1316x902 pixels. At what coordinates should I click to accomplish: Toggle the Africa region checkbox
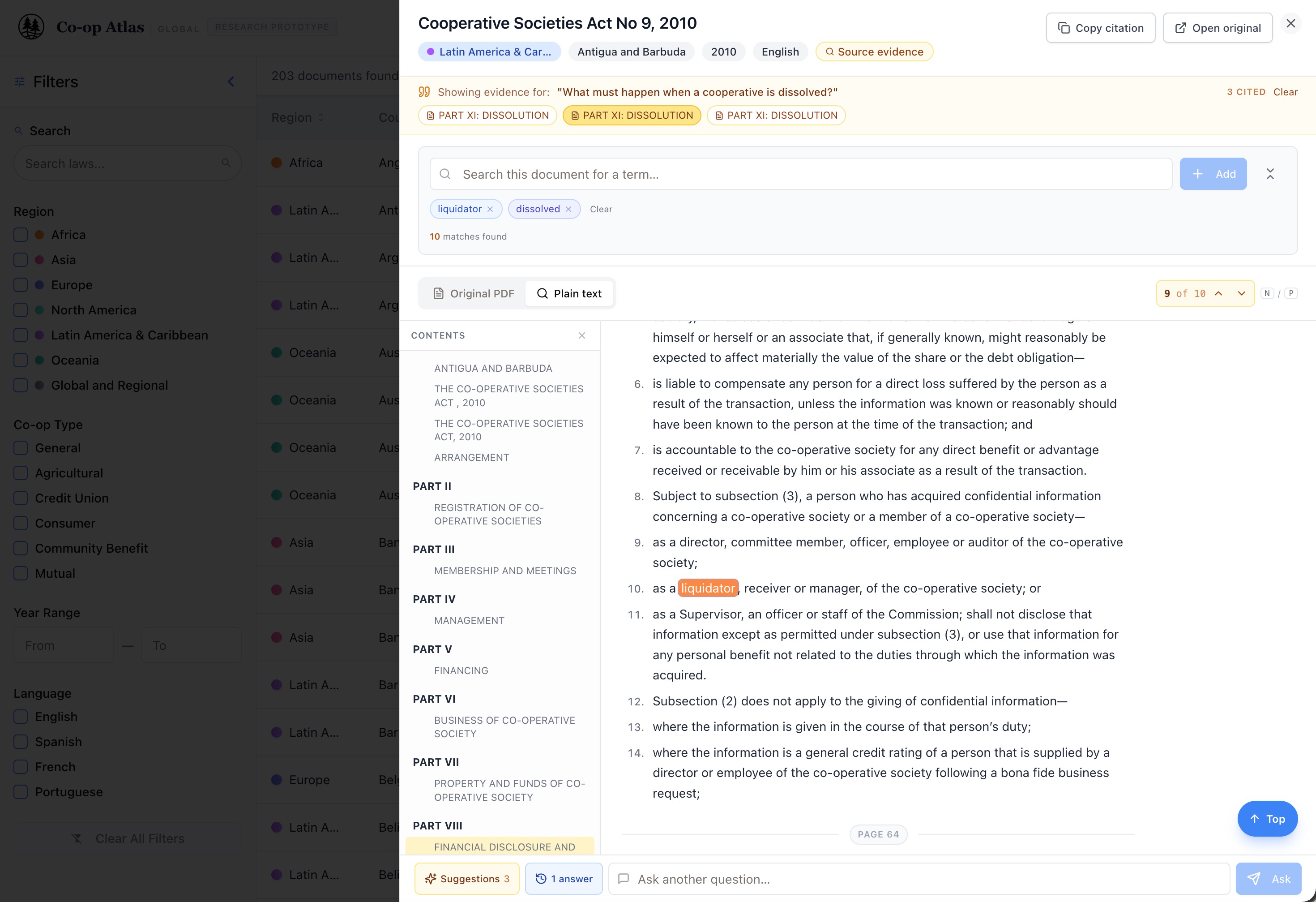(21, 235)
